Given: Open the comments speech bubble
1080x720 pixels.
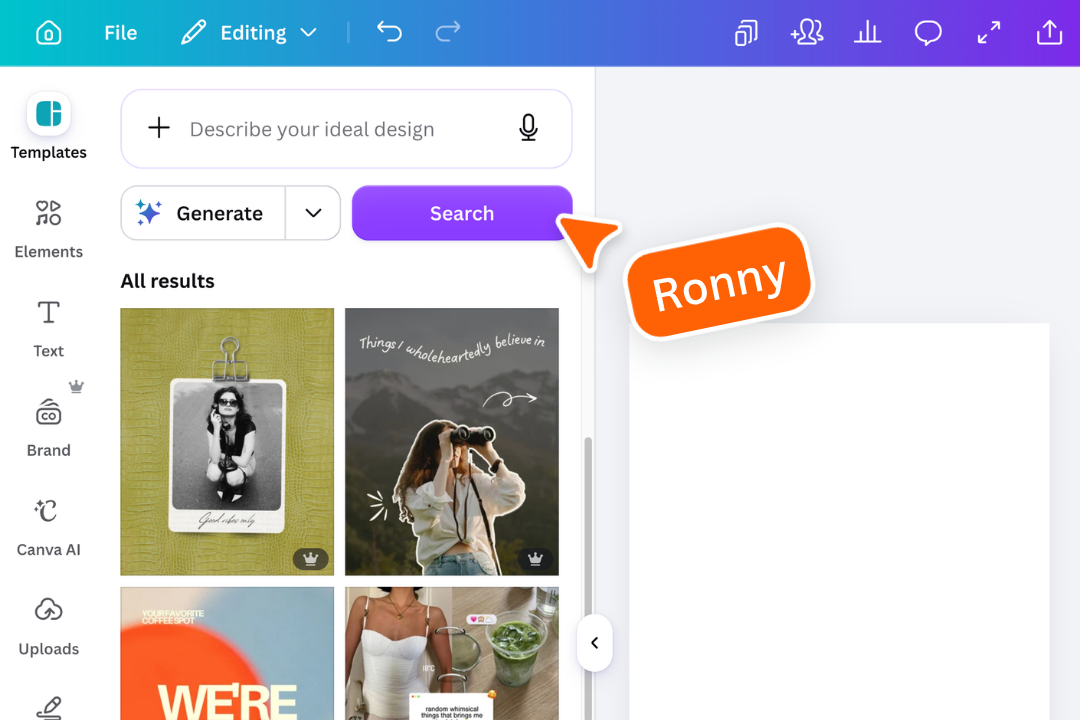Looking at the screenshot, I should coord(928,32).
